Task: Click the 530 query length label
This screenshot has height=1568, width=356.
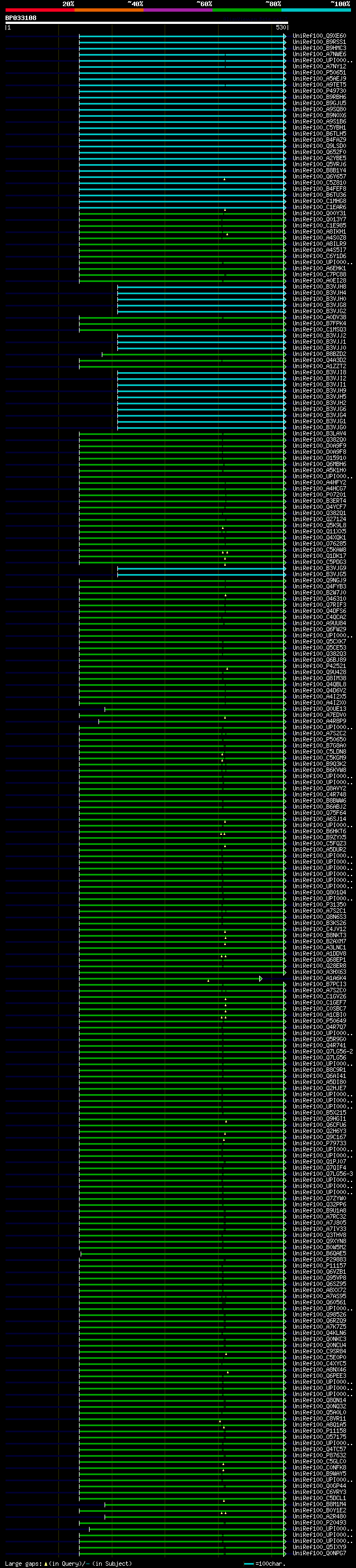Action: [x=280, y=27]
